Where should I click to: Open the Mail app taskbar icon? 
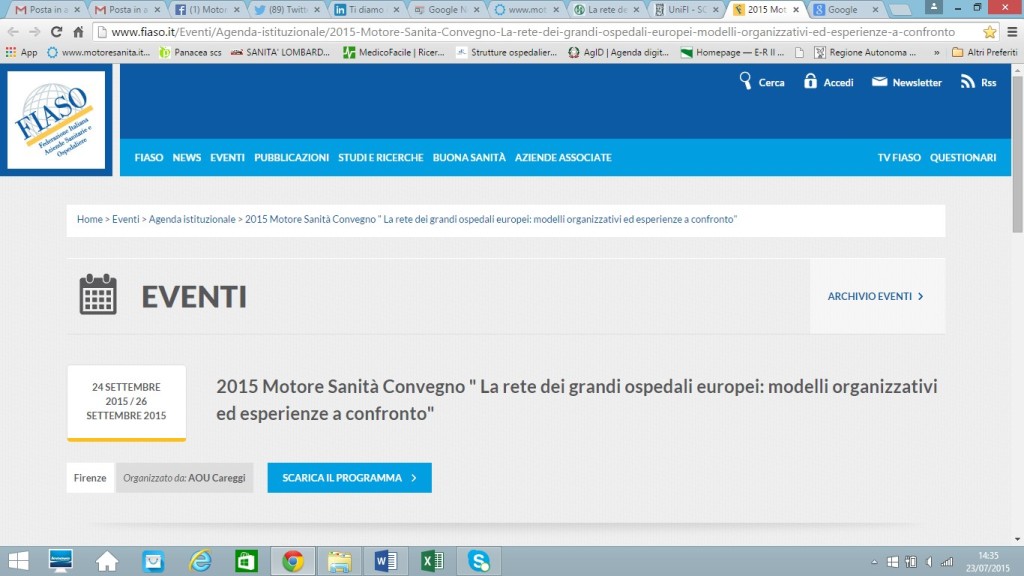[x=153, y=561]
